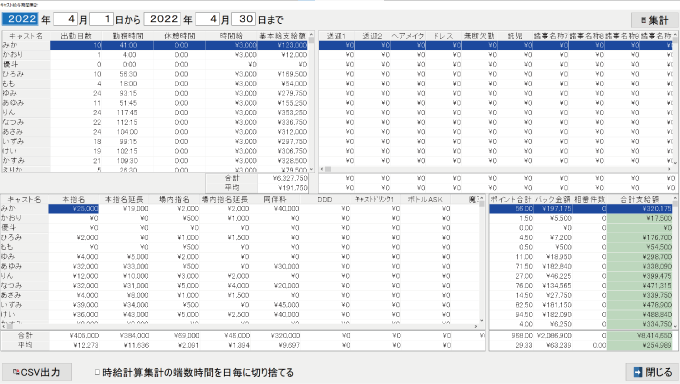
Task: Click the 送迎2 column header
Action: (373, 36)
